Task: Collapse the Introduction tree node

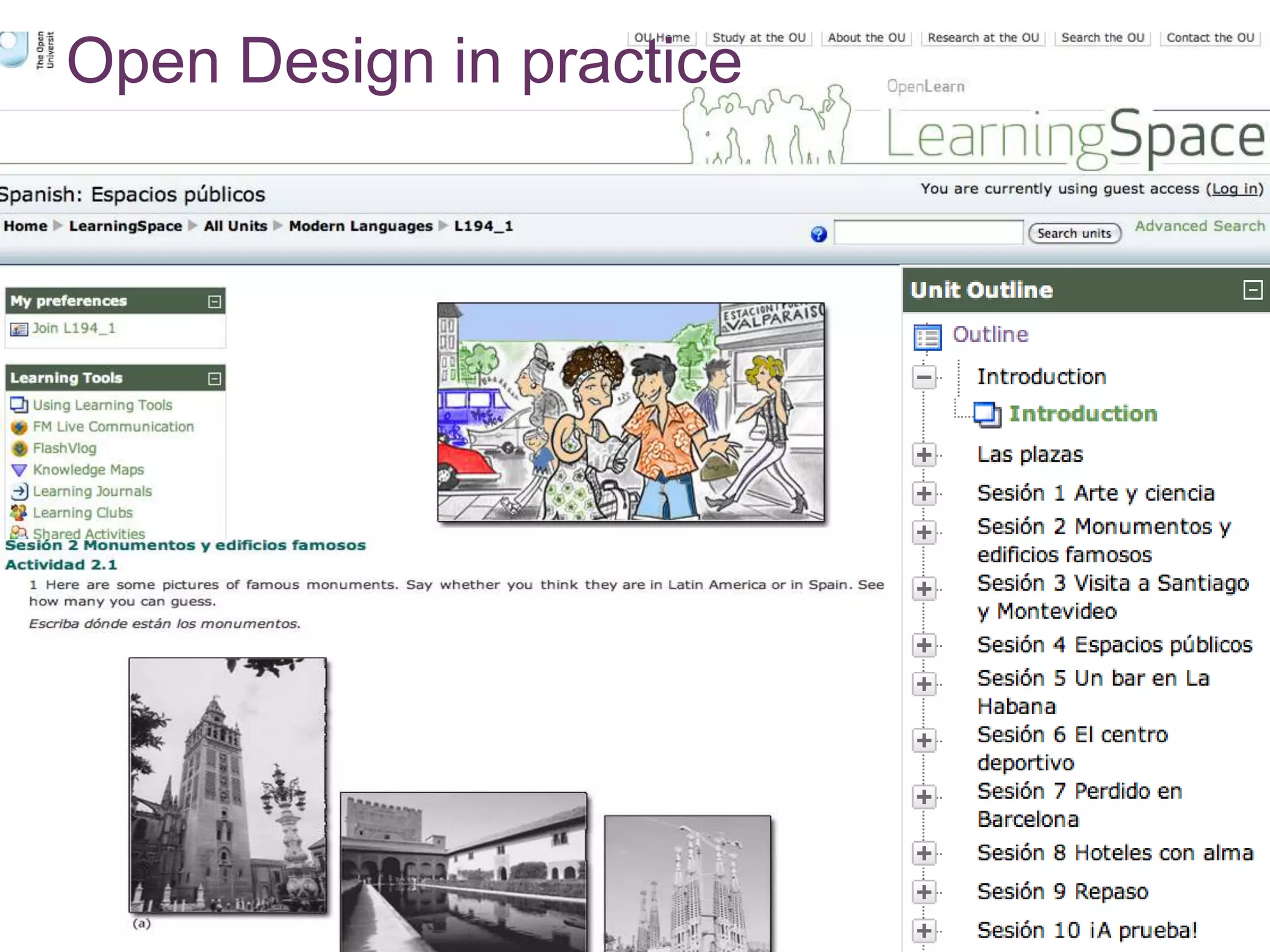Action: coord(924,377)
